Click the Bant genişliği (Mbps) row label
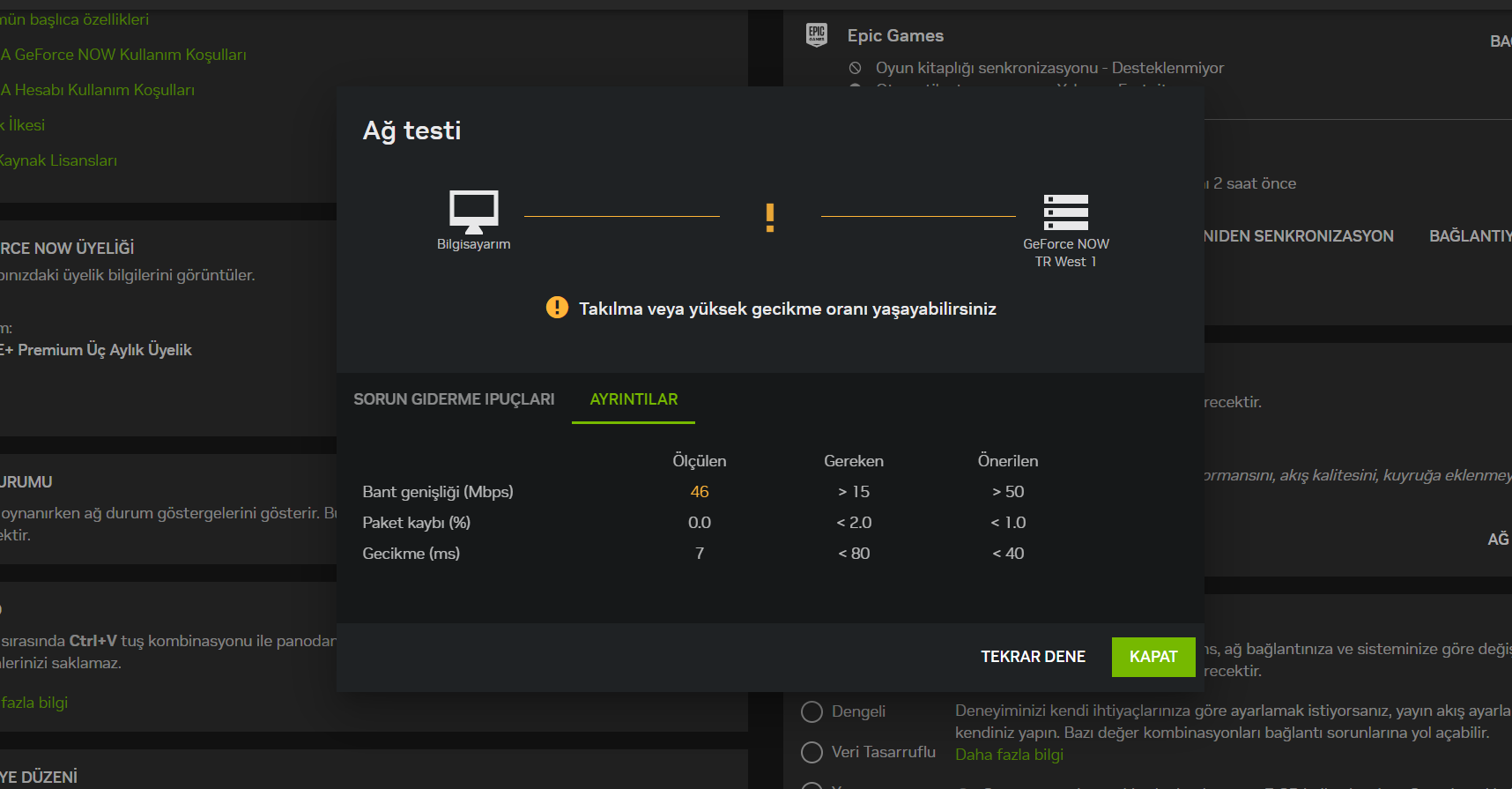 pyautogui.click(x=438, y=492)
